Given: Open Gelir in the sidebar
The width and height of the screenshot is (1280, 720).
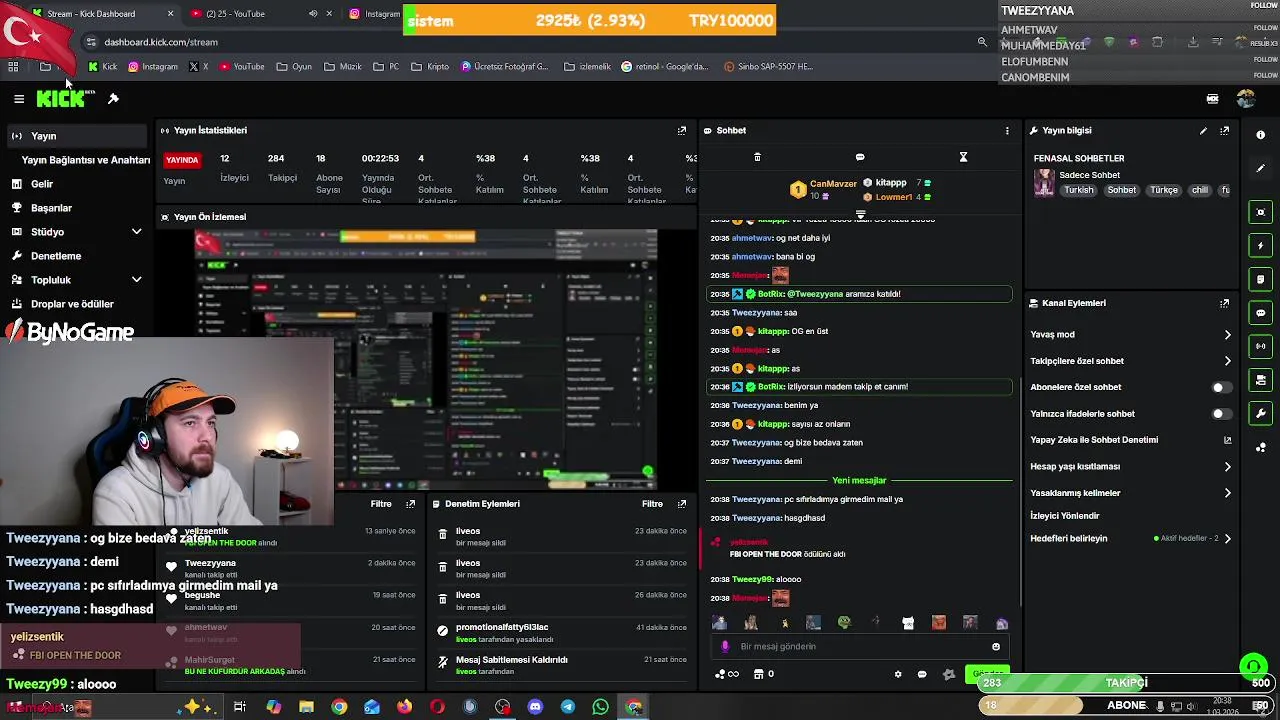Looking at the screenshot, I should click(42, 184).
